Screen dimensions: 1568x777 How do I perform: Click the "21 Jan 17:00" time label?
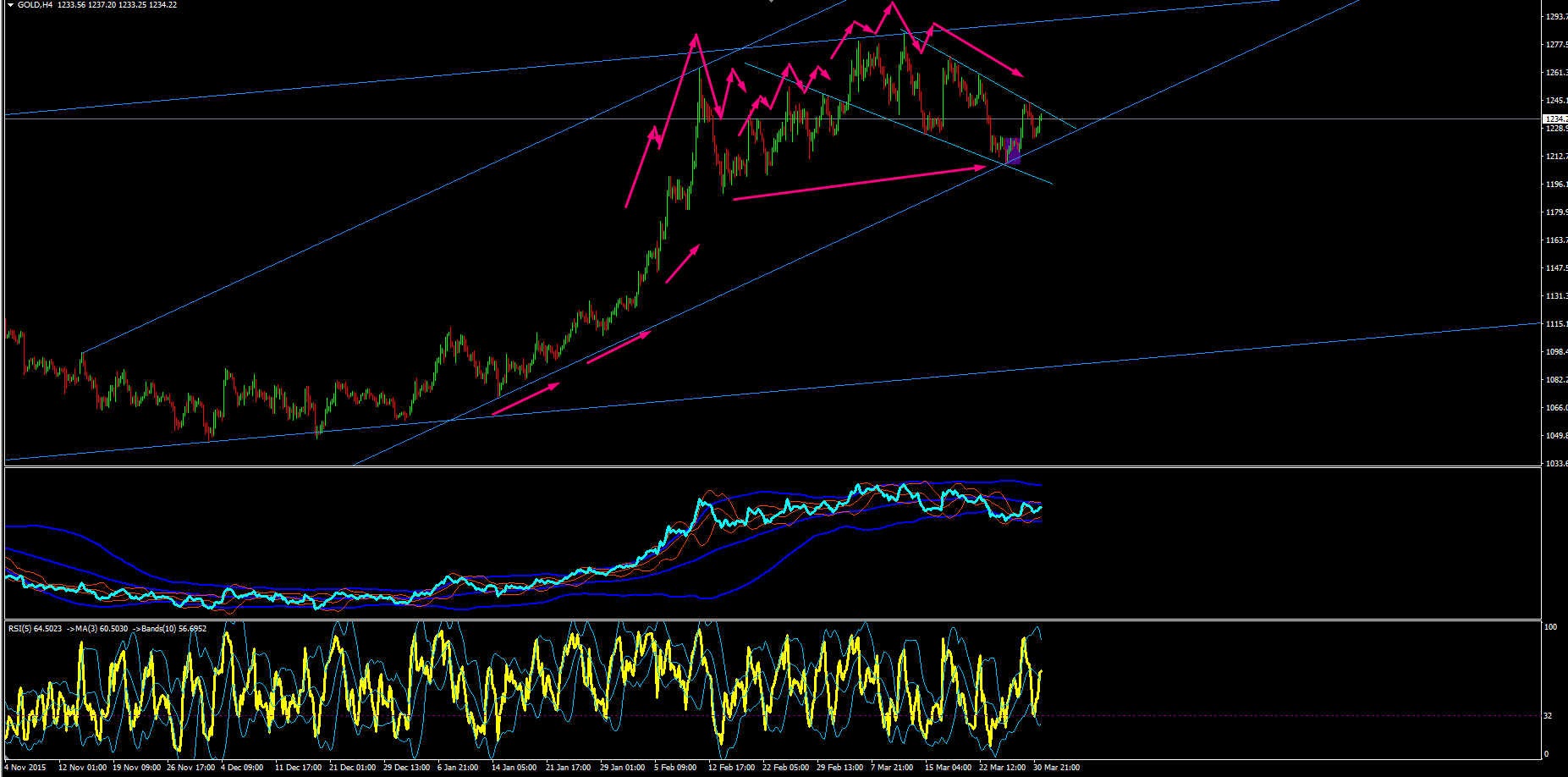click(x=568, y=768)
